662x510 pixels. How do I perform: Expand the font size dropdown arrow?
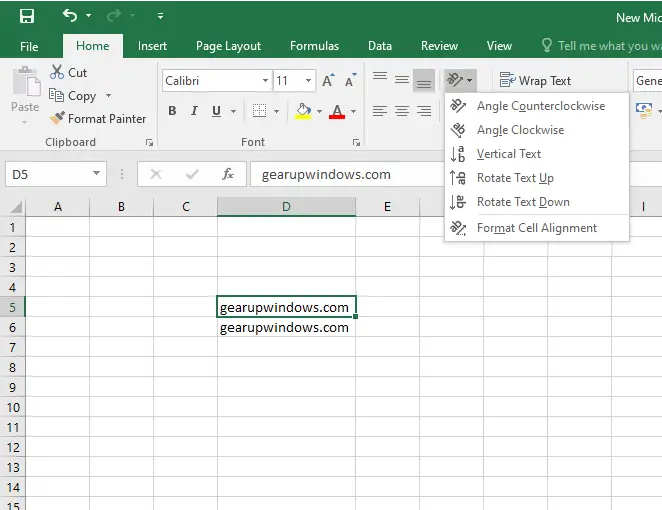pyautogui.click(x=309, y=80)
